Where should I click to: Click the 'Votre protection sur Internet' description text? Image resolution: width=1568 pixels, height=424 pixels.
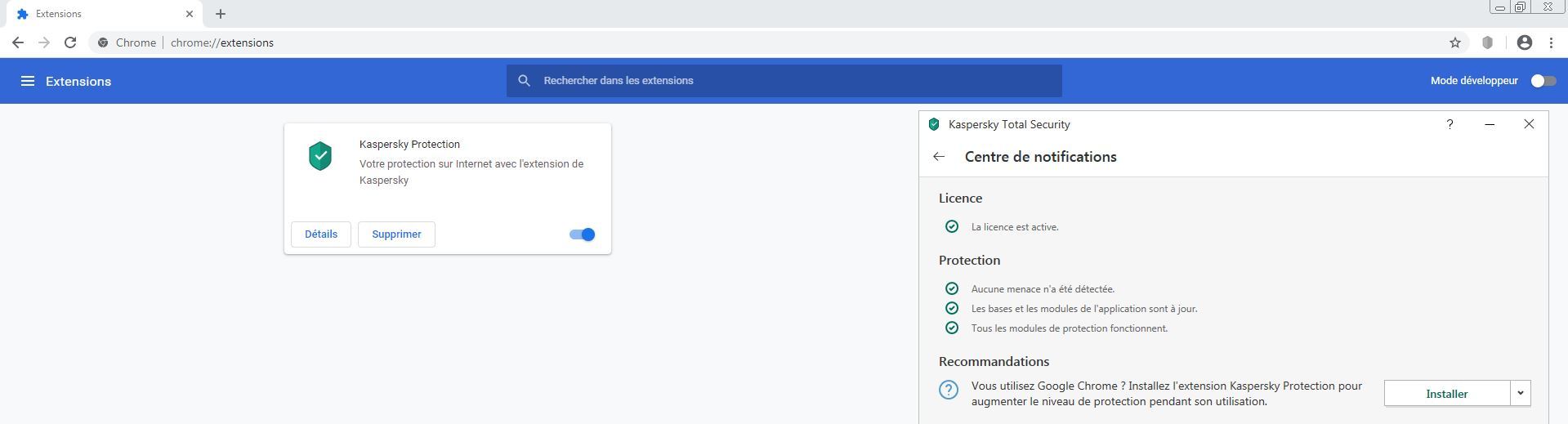pyautogui.click(x=471, y=172)
